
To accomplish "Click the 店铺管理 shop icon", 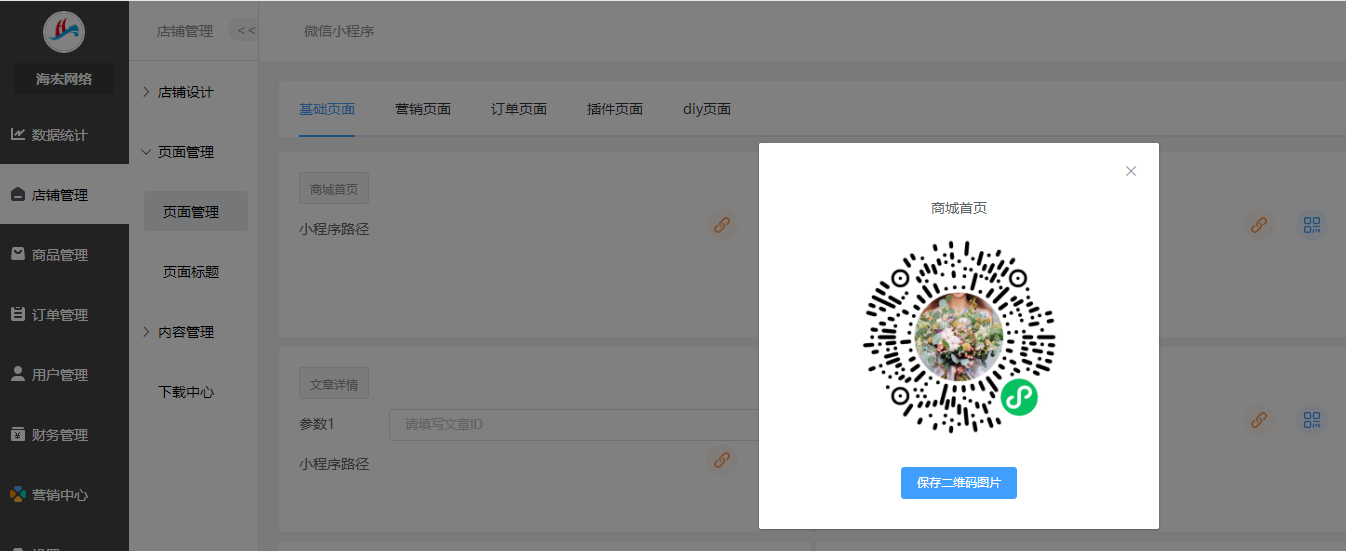I will pos(18,195).
